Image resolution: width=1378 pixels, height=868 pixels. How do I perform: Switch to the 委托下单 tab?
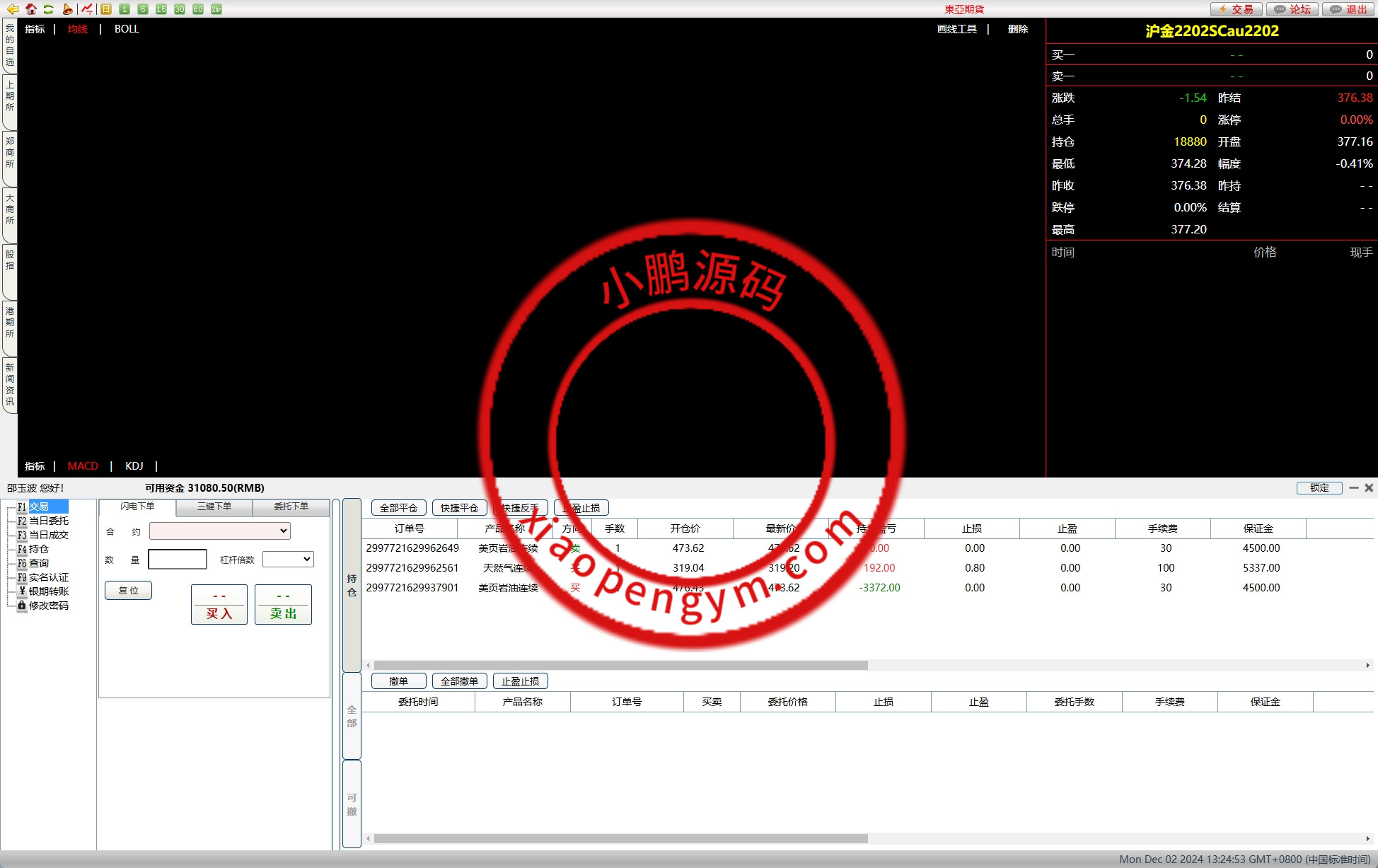click(x=291, y=507)
